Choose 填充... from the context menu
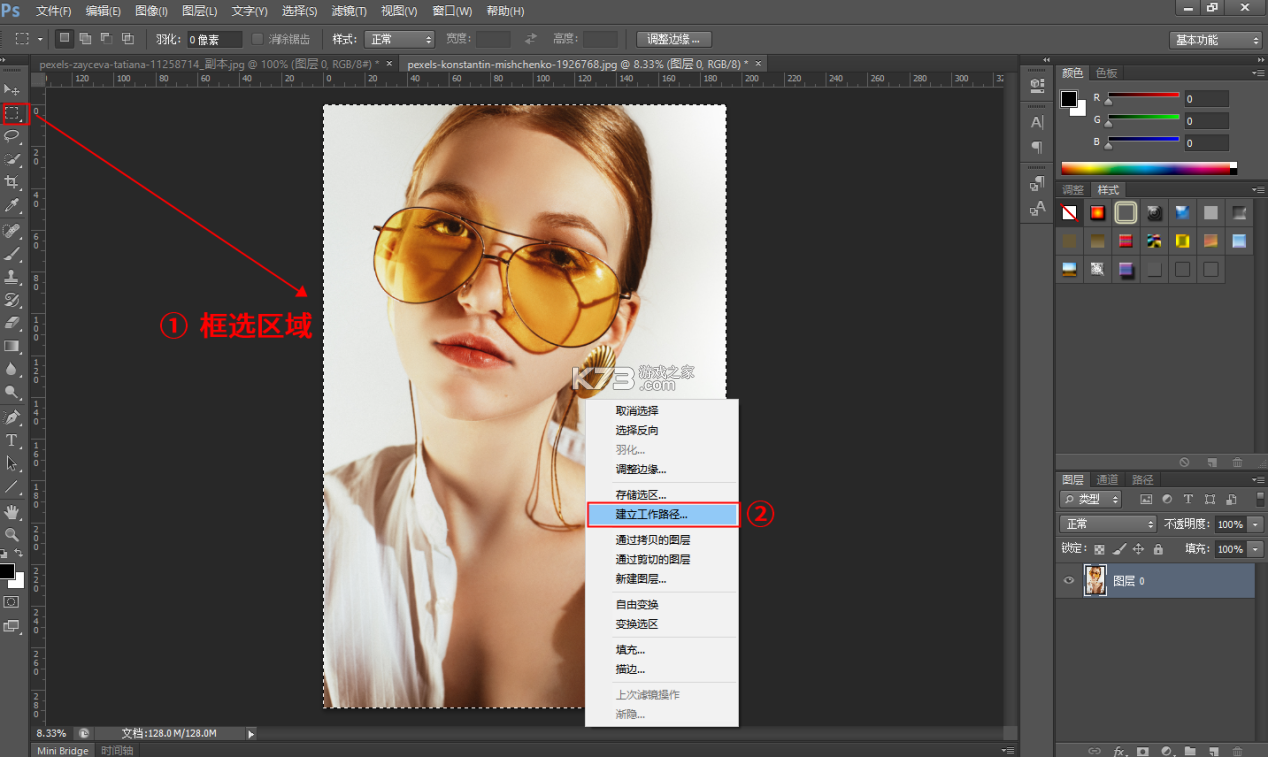 pos(630,650)
